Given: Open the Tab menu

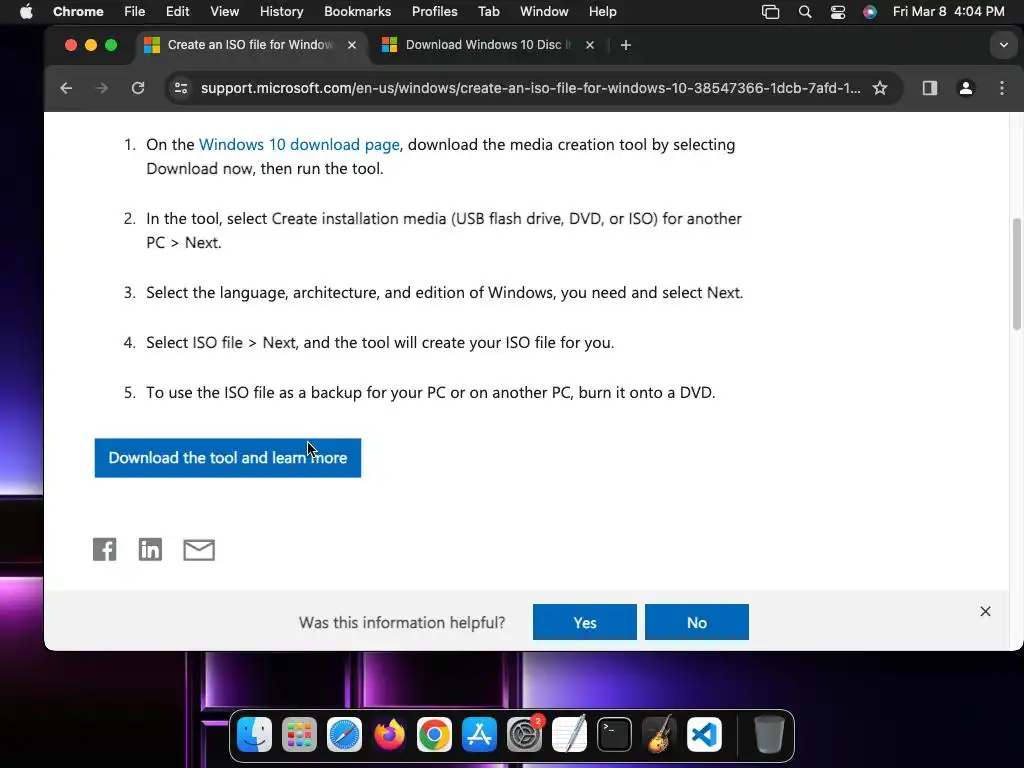Looking at the screenshot, I should tap(488, 12).
